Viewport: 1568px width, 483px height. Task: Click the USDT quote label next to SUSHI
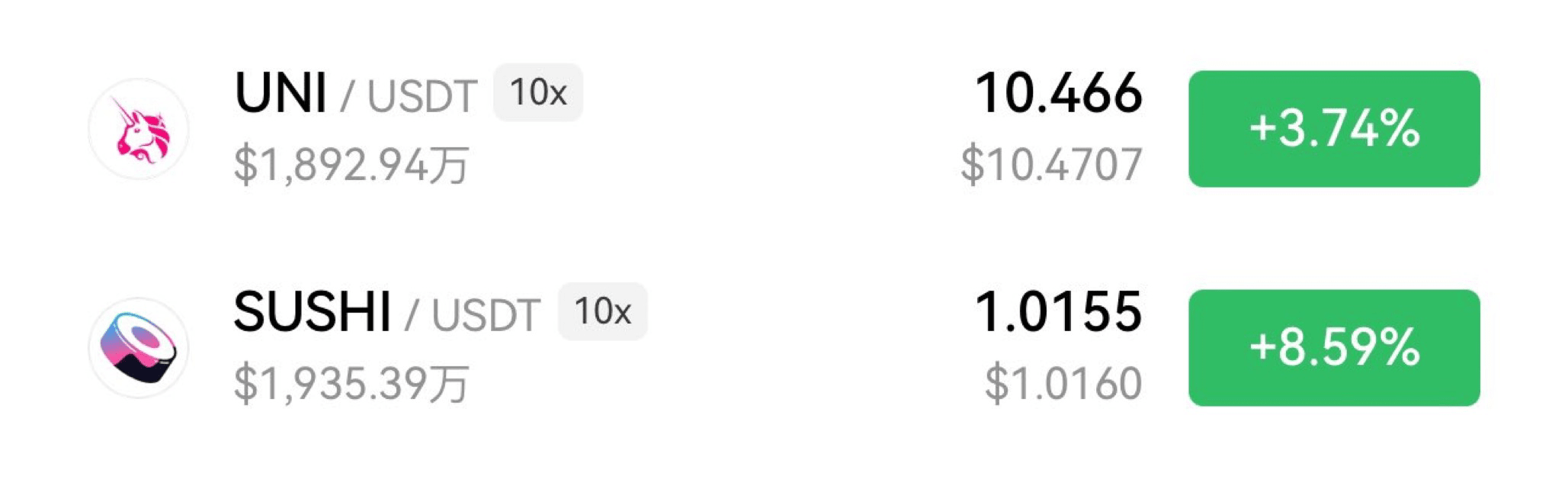click(486, 315)
